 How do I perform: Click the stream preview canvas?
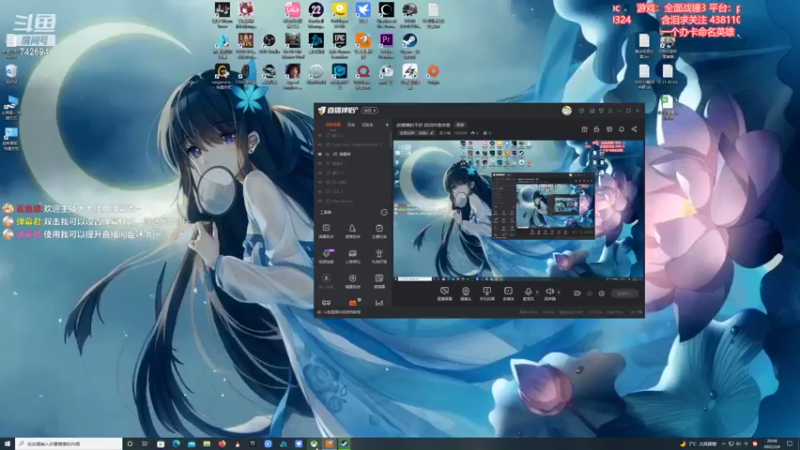click(518, 210)
